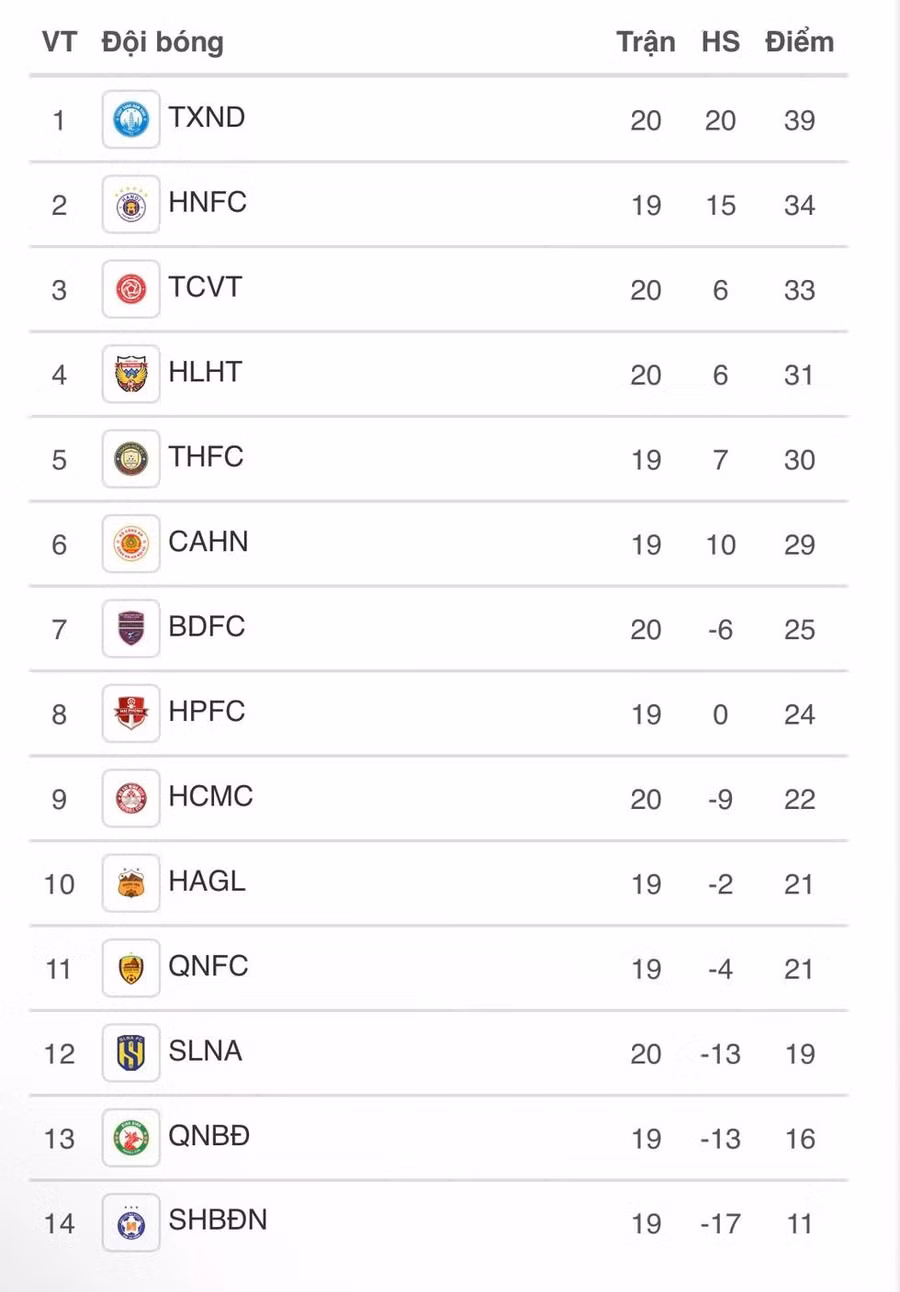Click the VT position header
The width and height of the screenshot is (900, 1292).
[x=59, y=42]
